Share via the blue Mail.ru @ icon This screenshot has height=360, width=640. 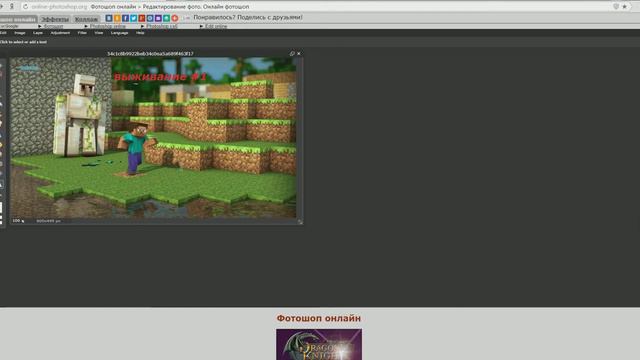(x=150, y=18)
